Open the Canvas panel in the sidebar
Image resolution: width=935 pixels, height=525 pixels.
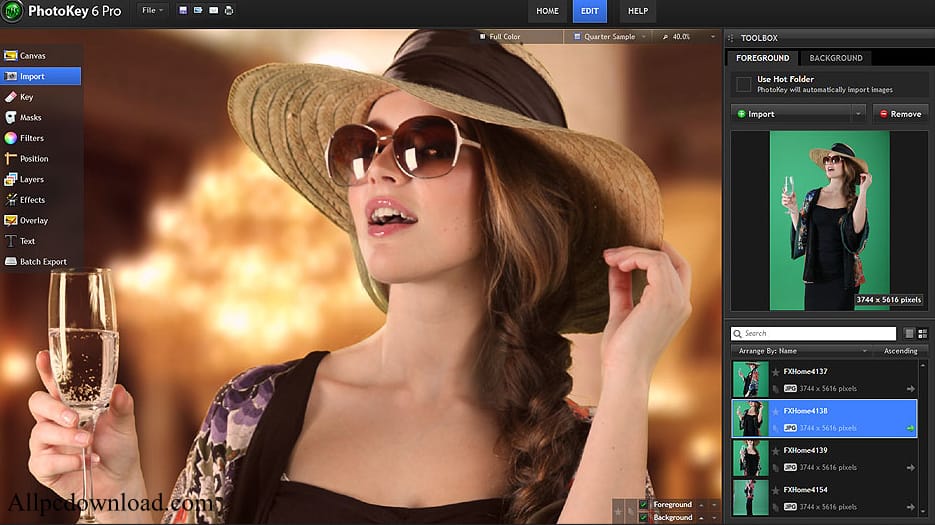coord(41,55)
